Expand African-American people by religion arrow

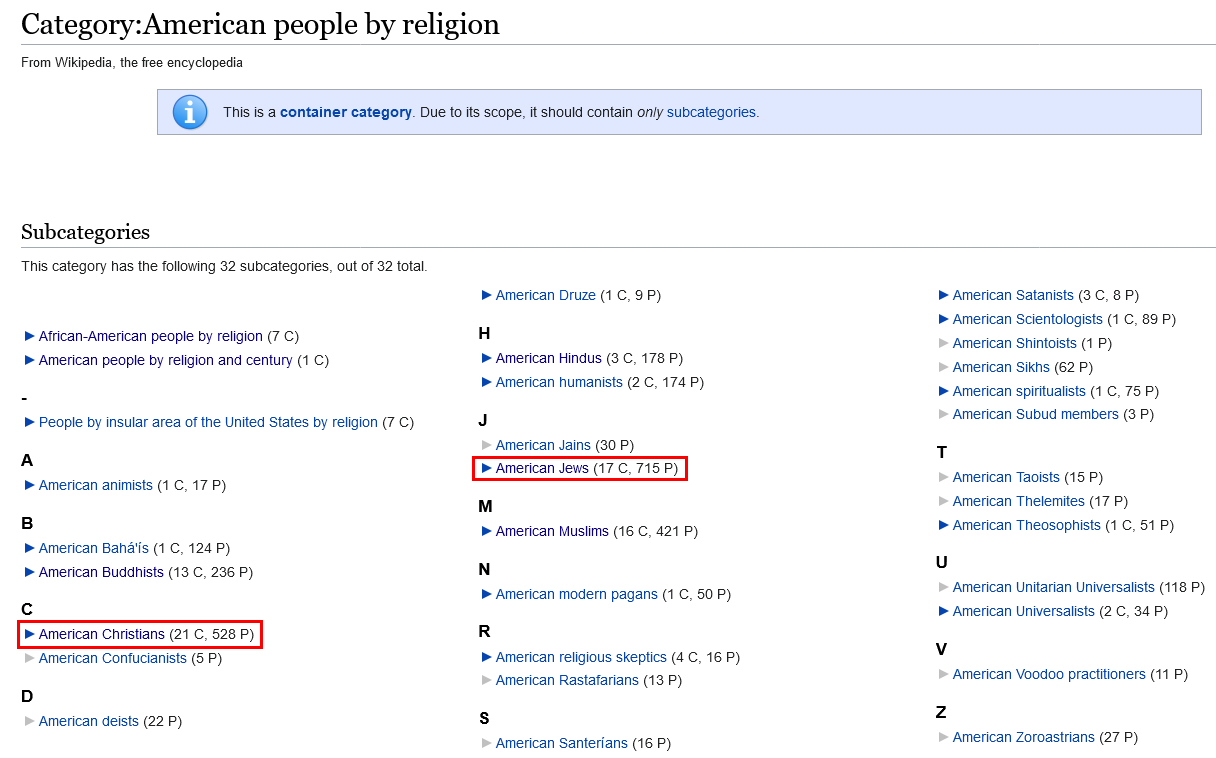pos(30,336)
